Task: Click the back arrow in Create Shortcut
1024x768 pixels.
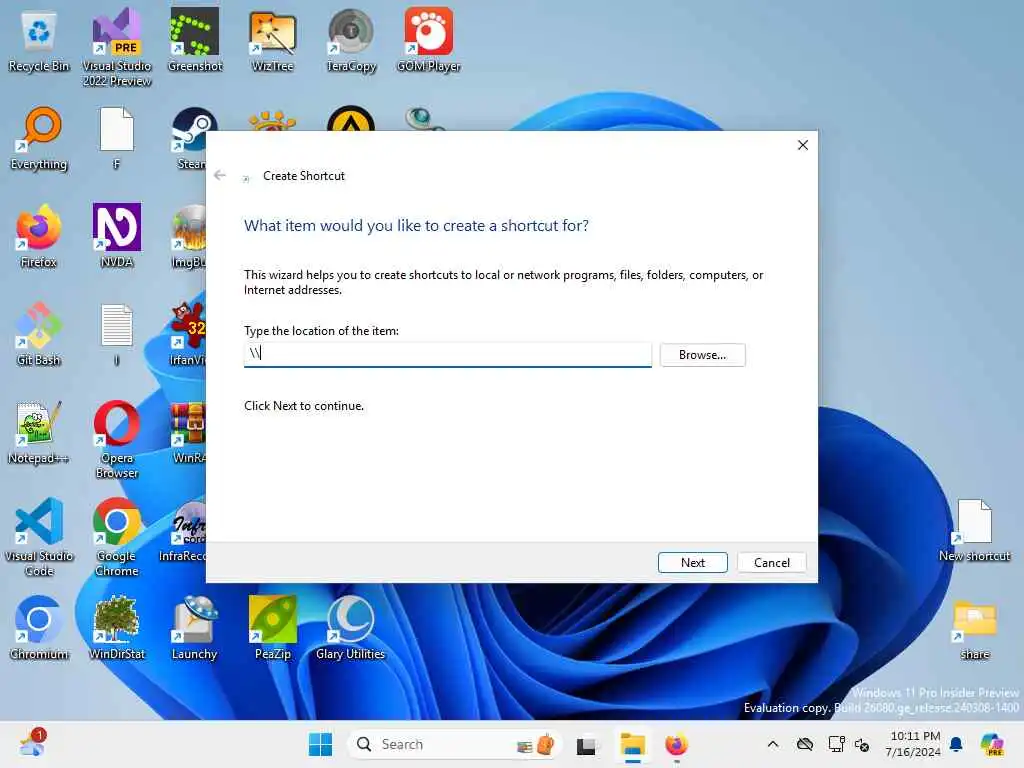Action: [x=220, y=175]
